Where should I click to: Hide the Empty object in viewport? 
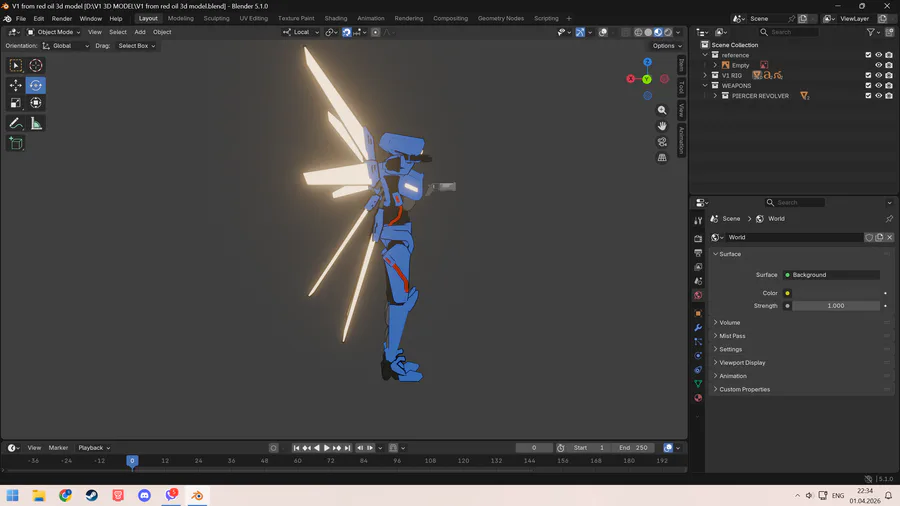tap(878, 65)
